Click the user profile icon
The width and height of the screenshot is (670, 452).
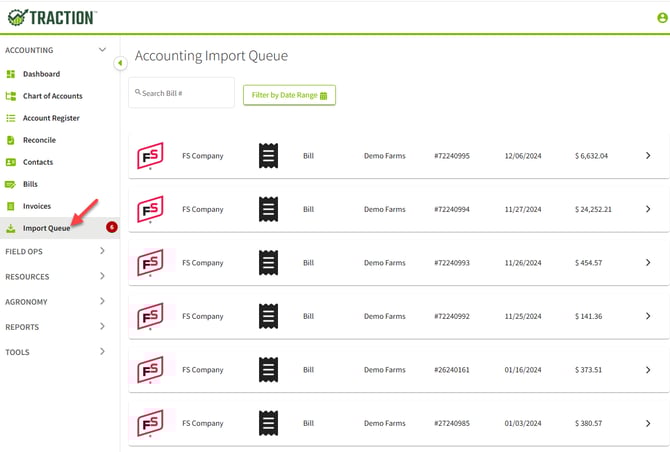[661, 18]
